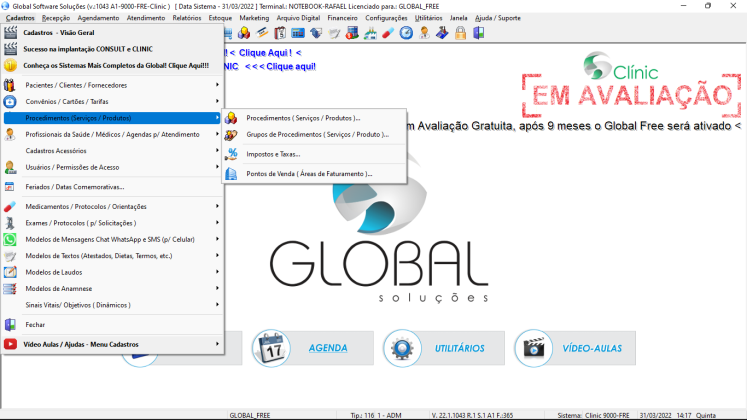Click the UTILITÁRIOS link label
747x420 pixels.
[459, 348]
